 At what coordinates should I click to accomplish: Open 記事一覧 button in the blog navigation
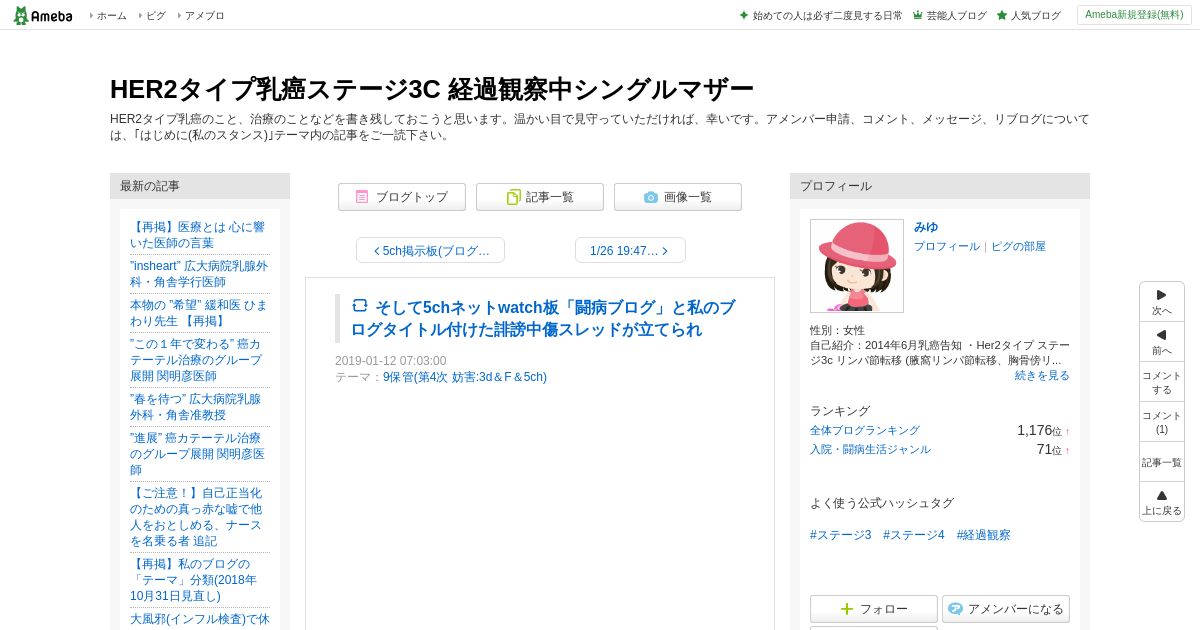(540, 197)
